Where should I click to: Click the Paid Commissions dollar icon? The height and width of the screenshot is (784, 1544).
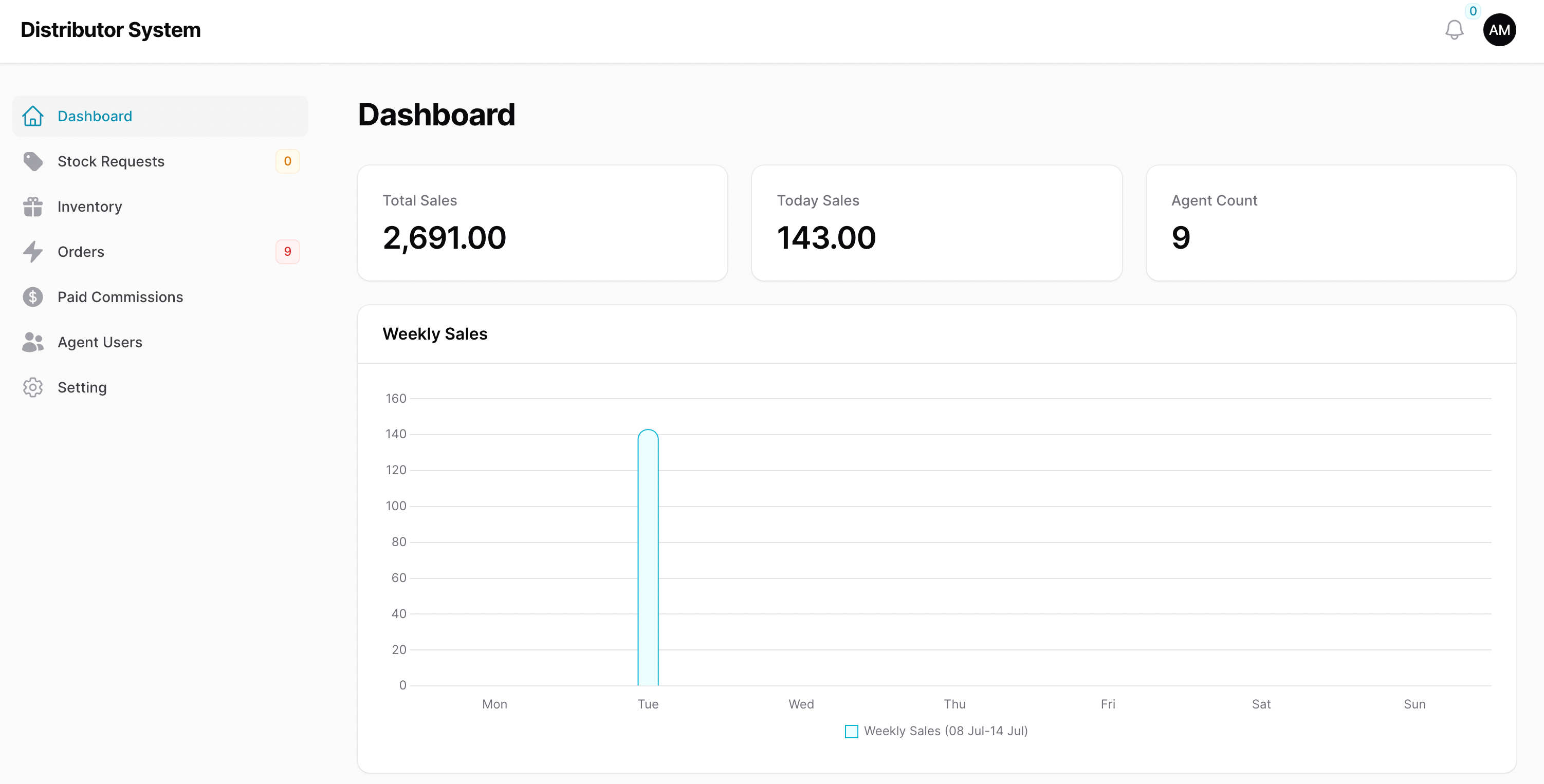[33, 297]
